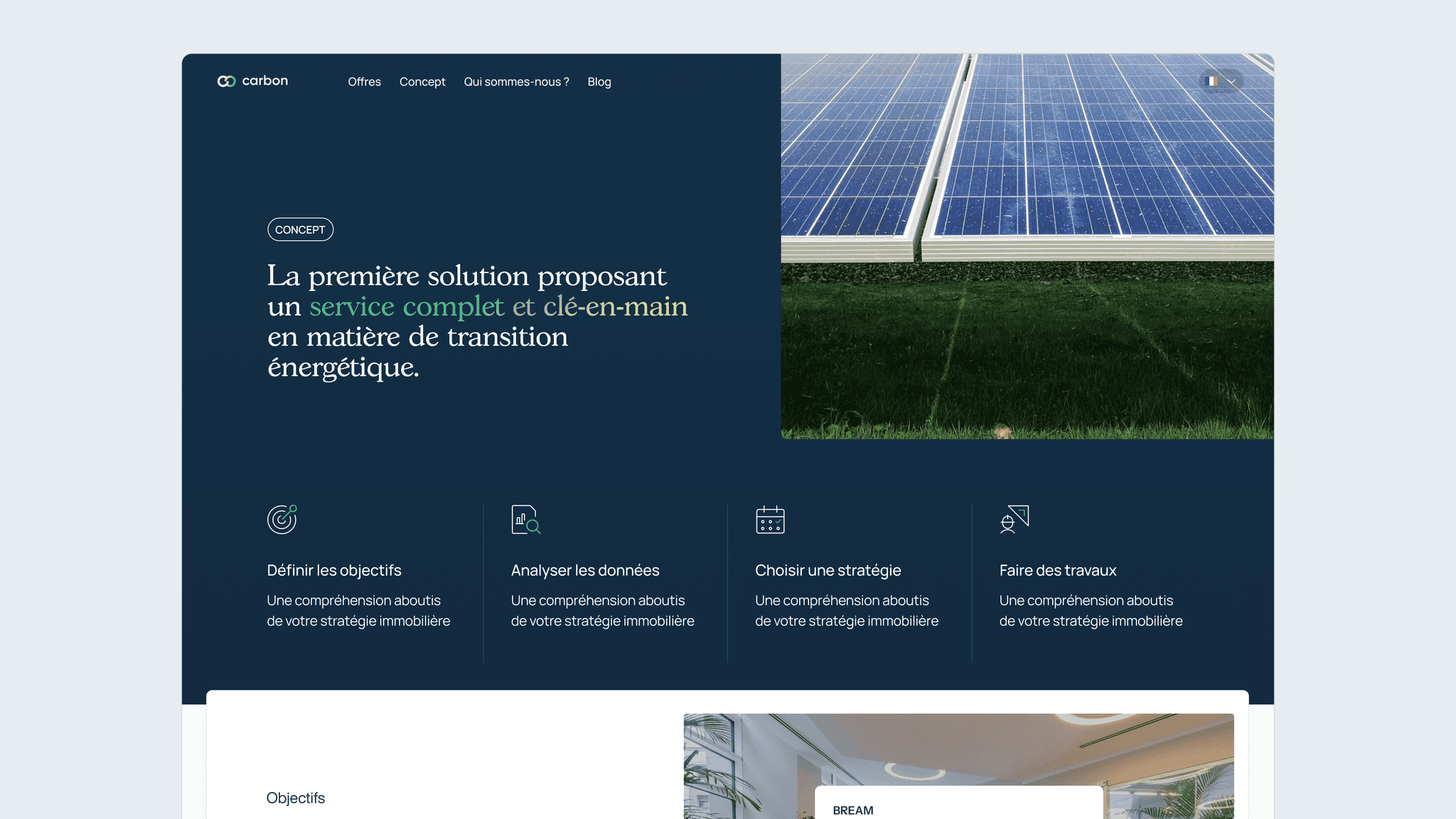Open Qui sommes-nous ? page
The width and height of the screenshot is (1456, 819).
pyautogui.click(x=516, y=82)
